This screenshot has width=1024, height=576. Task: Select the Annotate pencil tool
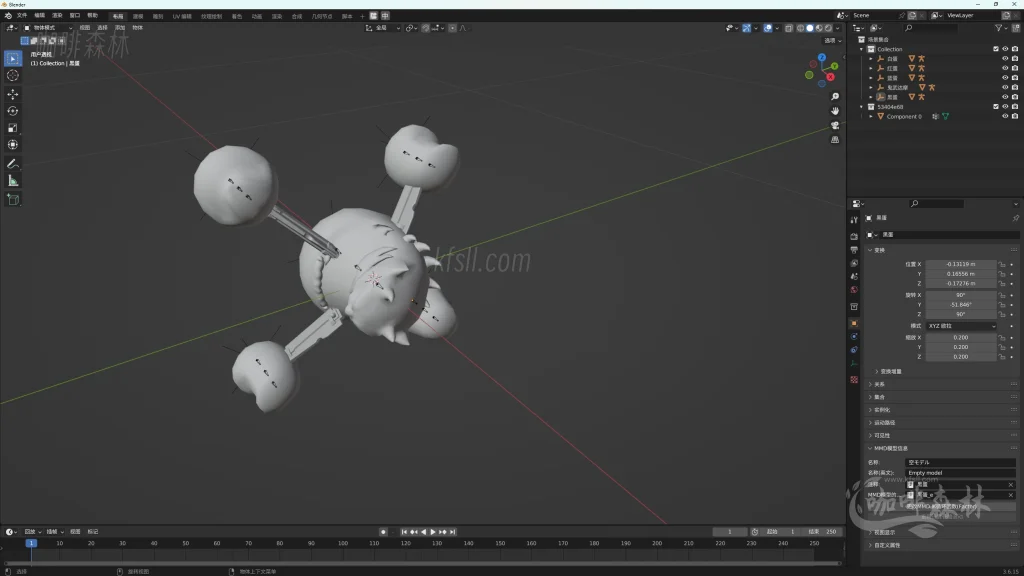point(13,163)
